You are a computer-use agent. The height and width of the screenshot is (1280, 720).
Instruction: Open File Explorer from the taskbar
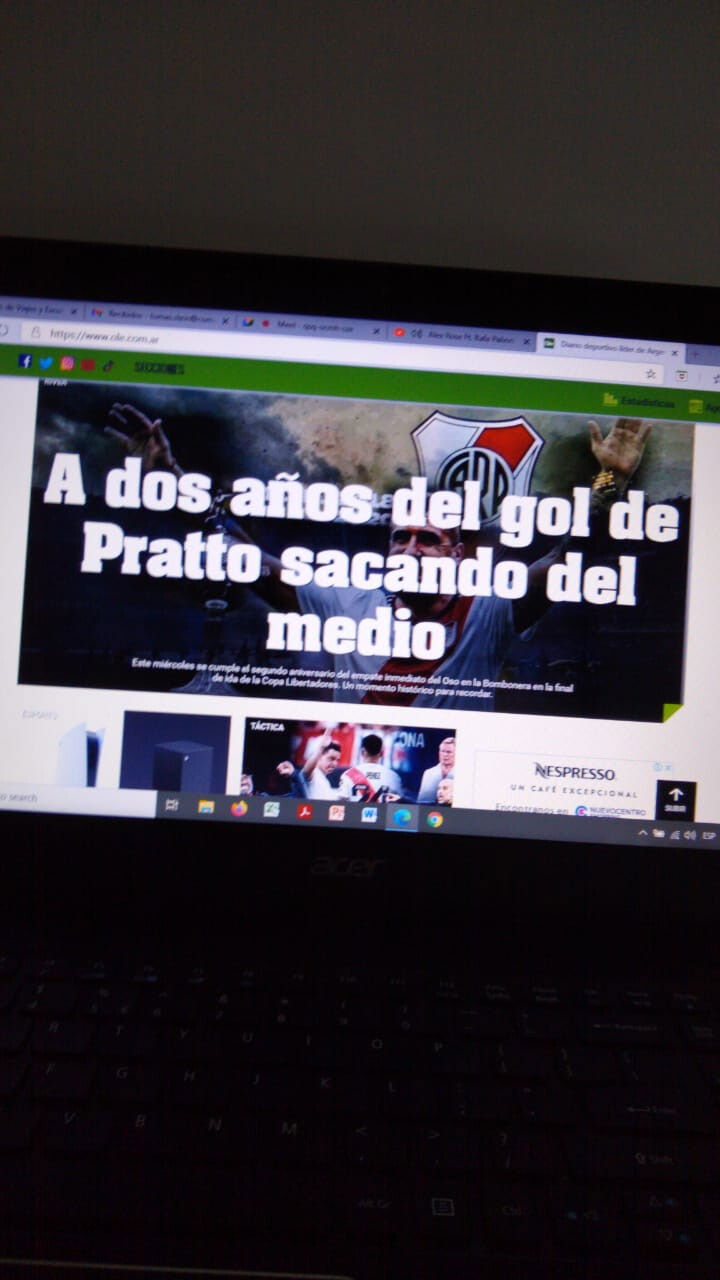click(x=206, y=807)
